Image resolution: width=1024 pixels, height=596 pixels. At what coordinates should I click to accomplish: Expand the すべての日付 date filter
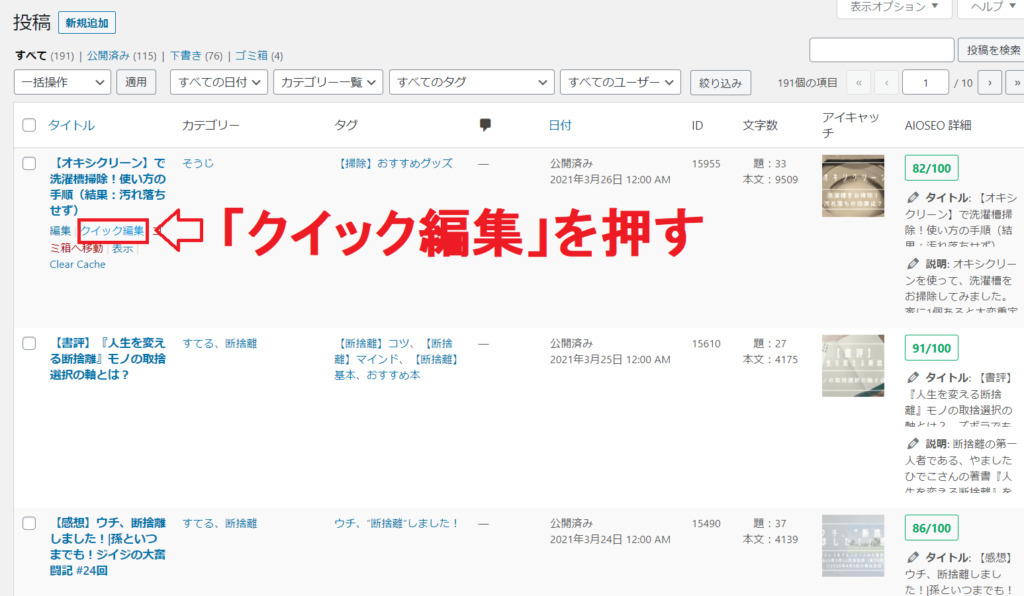[x=218, y=82]
